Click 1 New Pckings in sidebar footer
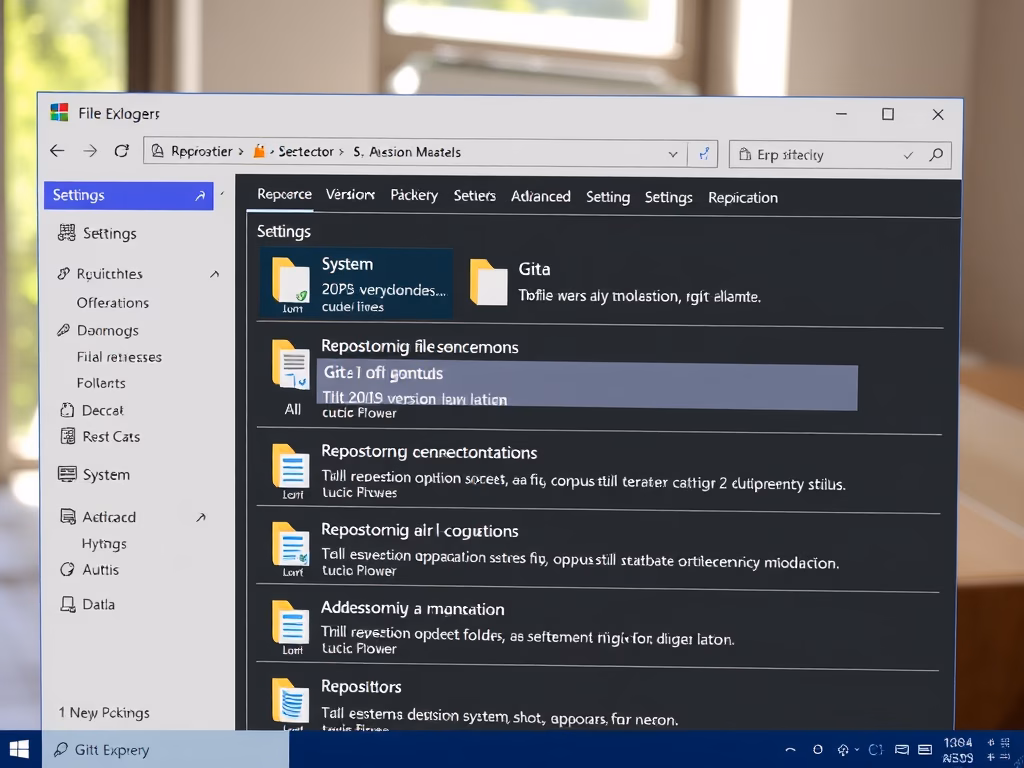 click(x=104, y=712)
